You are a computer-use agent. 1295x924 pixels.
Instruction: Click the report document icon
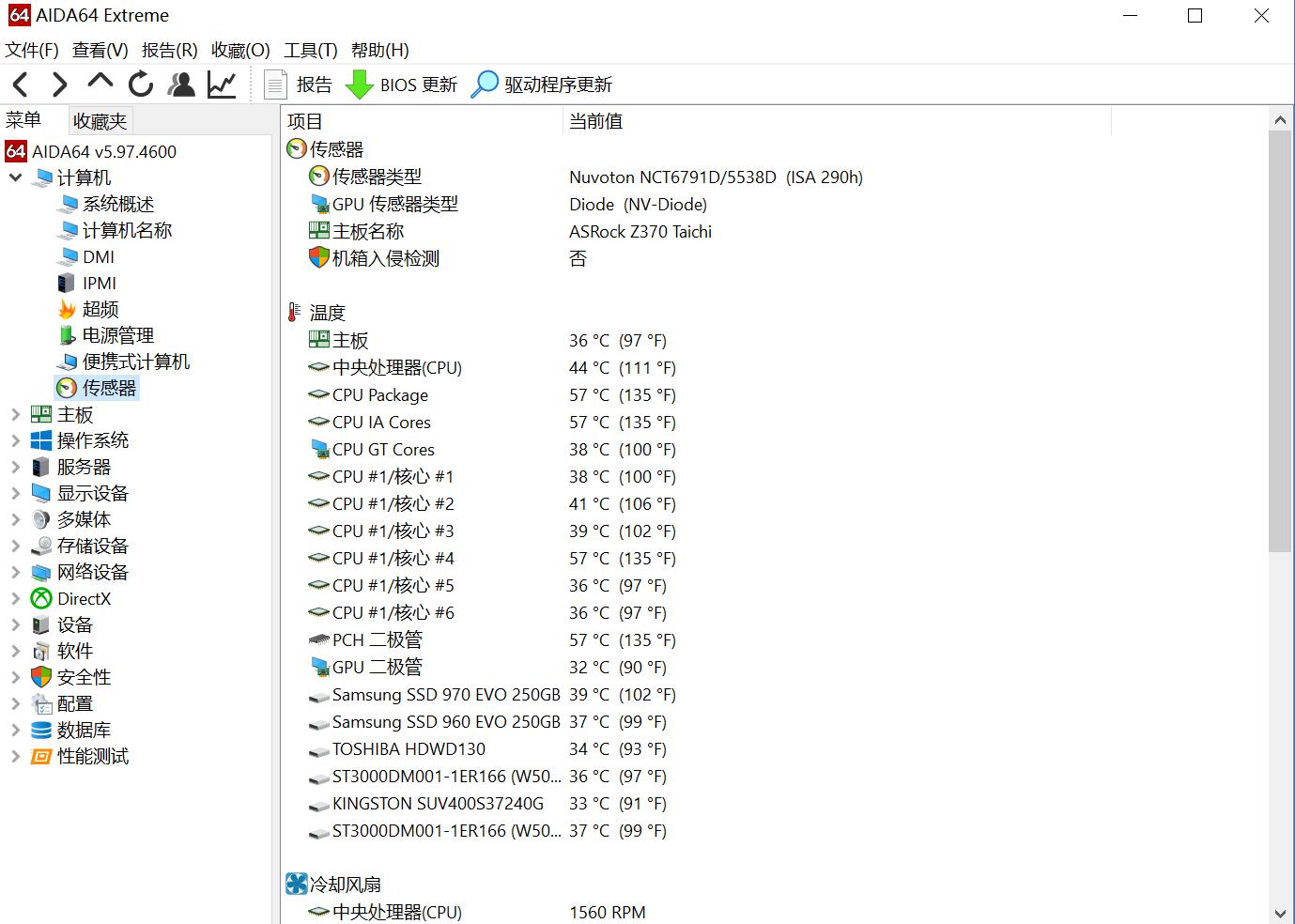(275, 85)
